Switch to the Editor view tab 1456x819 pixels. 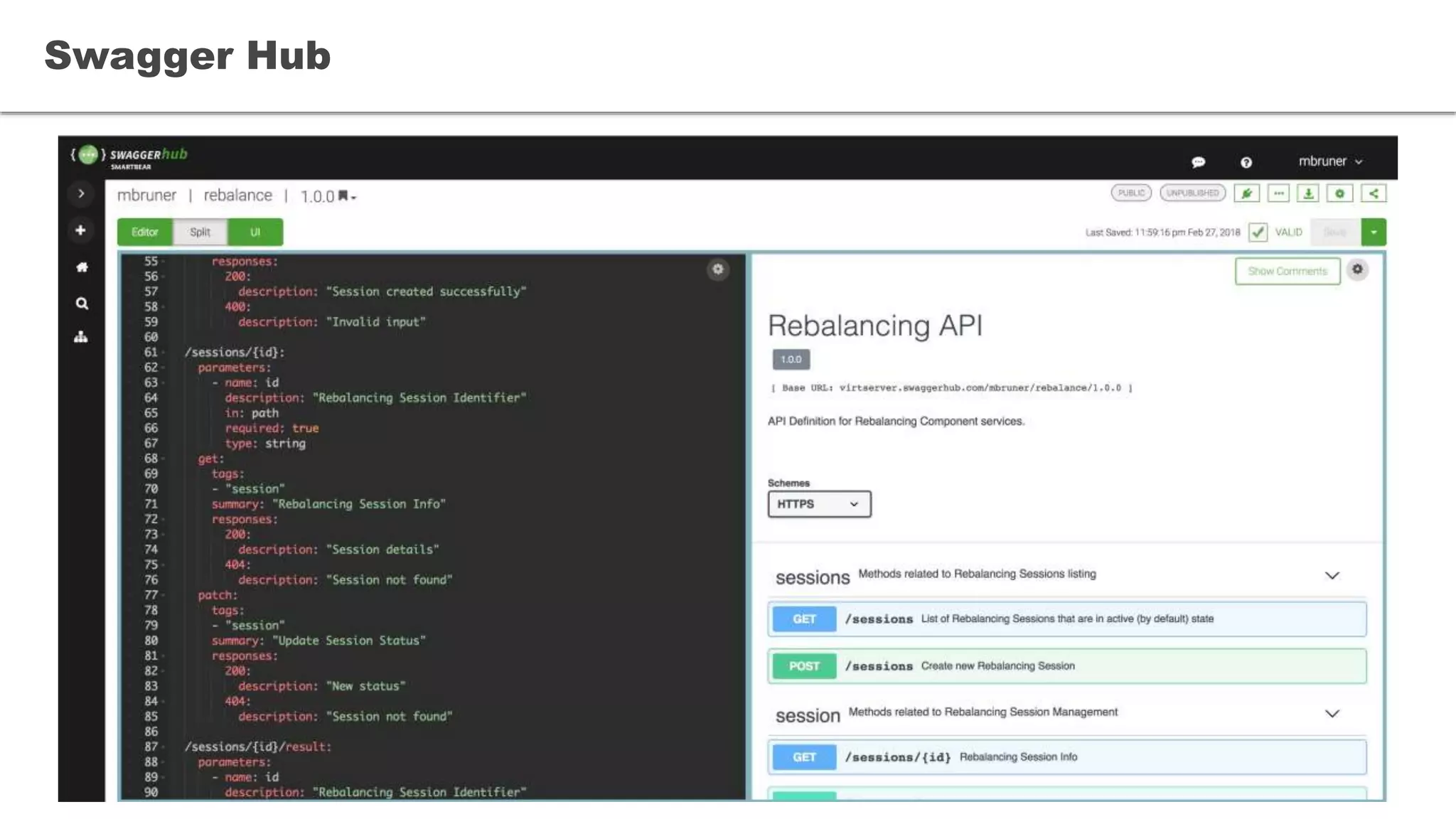(144, 232)
